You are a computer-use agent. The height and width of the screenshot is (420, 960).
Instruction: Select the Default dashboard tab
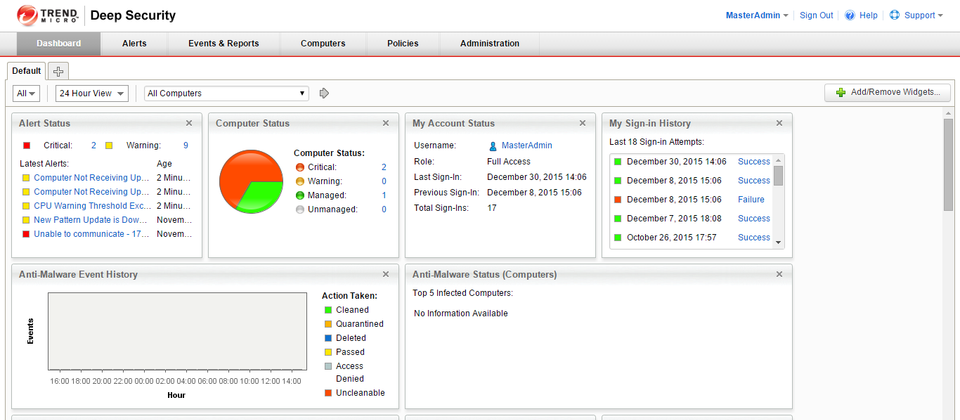click(x=26, y=71)
